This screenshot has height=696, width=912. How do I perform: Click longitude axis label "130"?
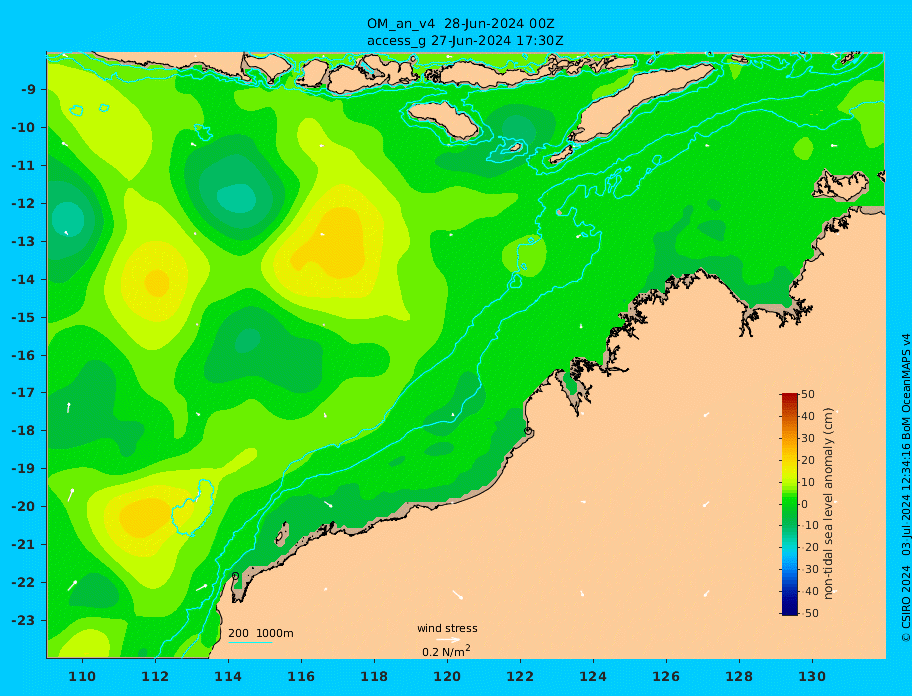click(812, 676)
